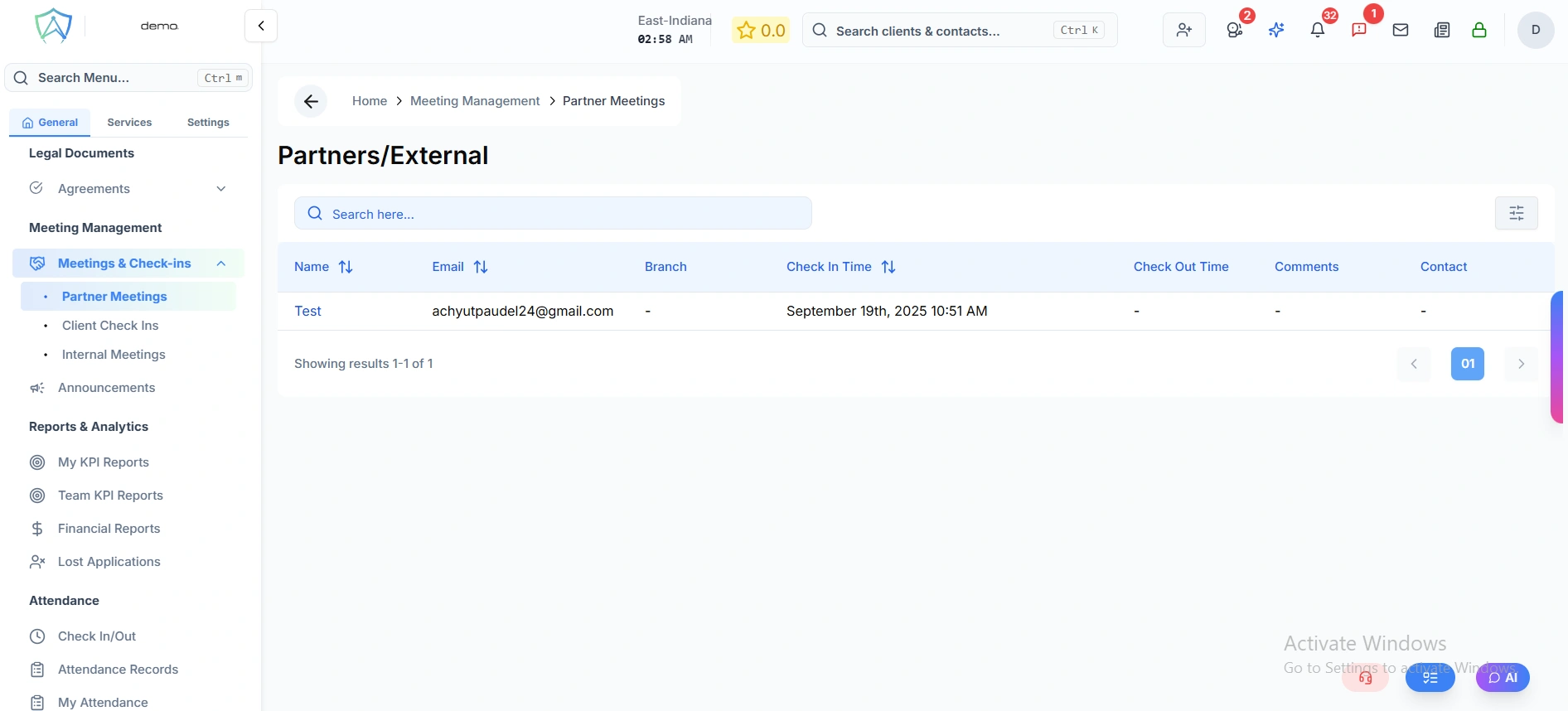Screen dimensions: 1568x711
Task: Click the green lock icon
Action: [x=1478, y=31]
